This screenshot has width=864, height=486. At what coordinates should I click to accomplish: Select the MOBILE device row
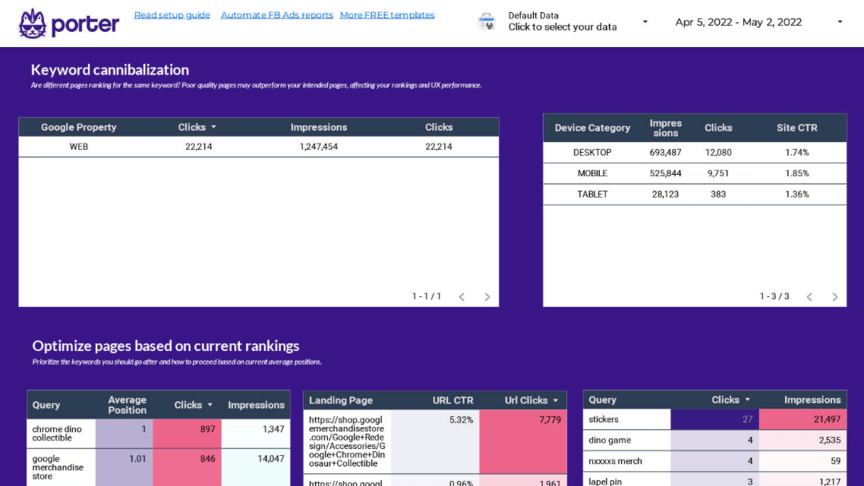[695, 174]
